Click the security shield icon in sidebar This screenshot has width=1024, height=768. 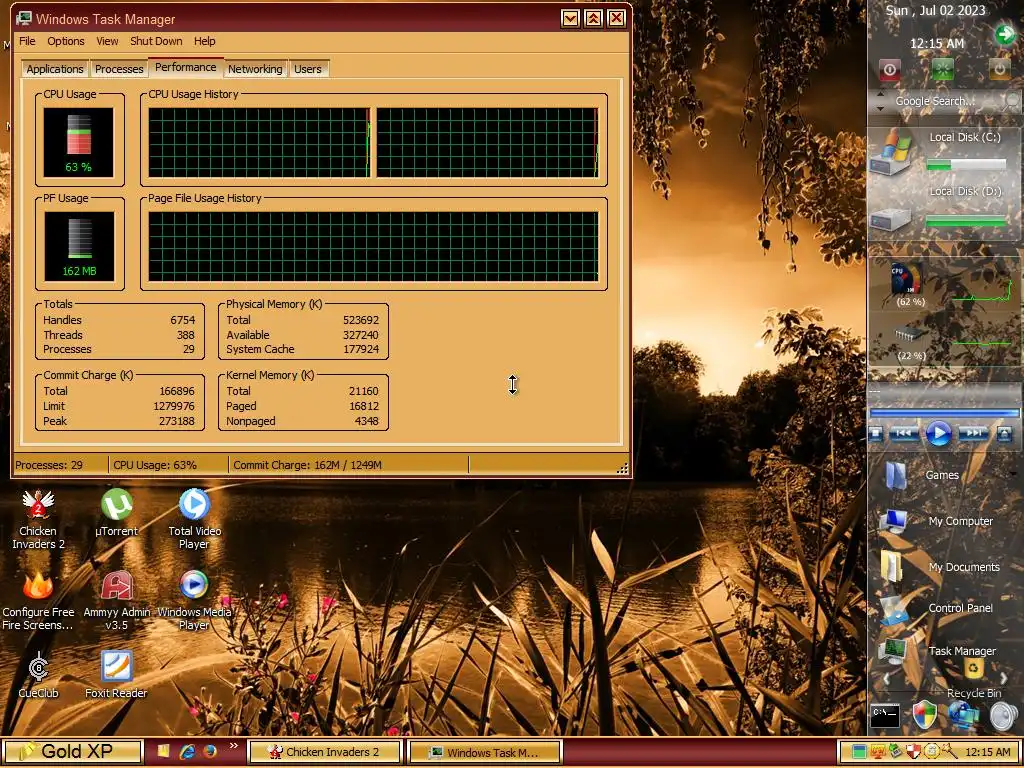925,716
